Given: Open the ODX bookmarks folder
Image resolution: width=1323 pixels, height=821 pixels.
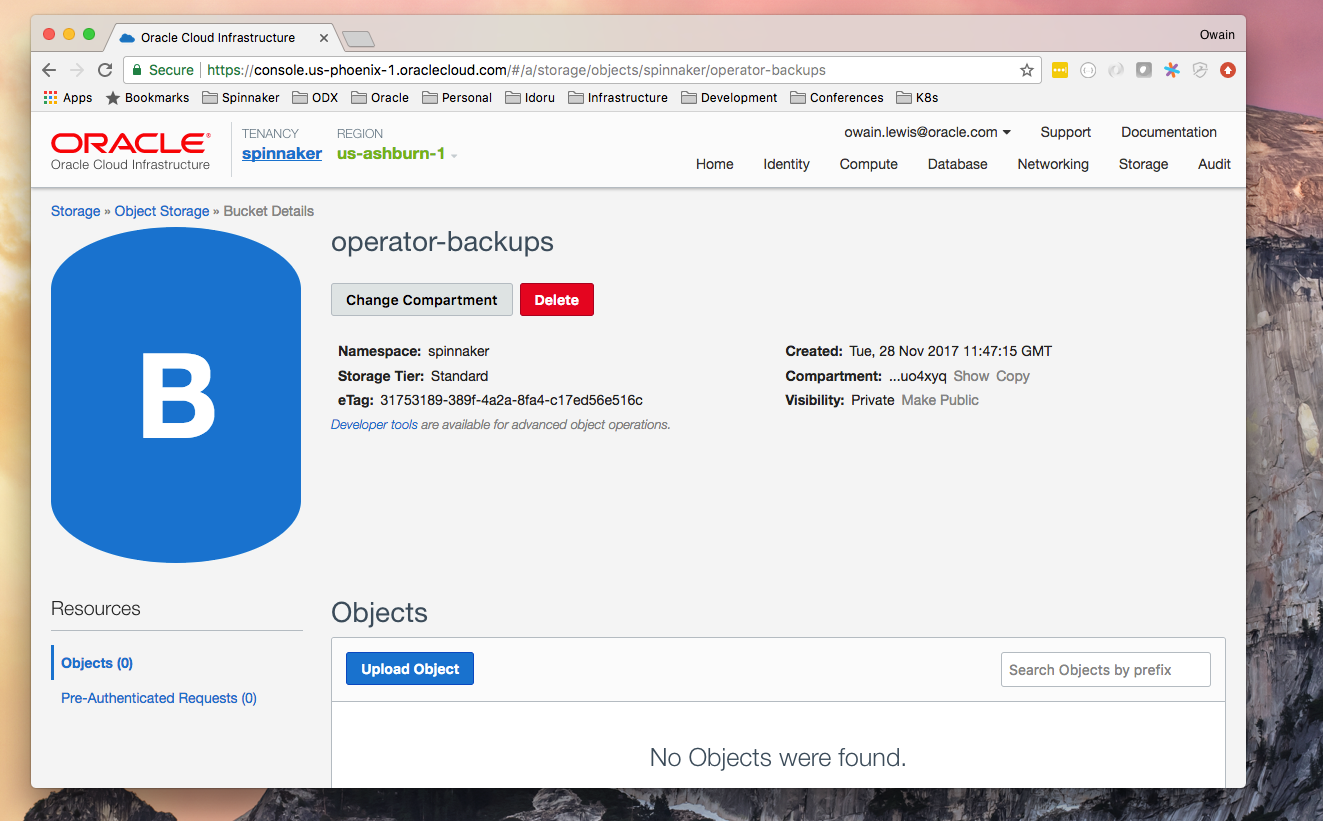Looking at the screenshot, I should coord(315,98).
